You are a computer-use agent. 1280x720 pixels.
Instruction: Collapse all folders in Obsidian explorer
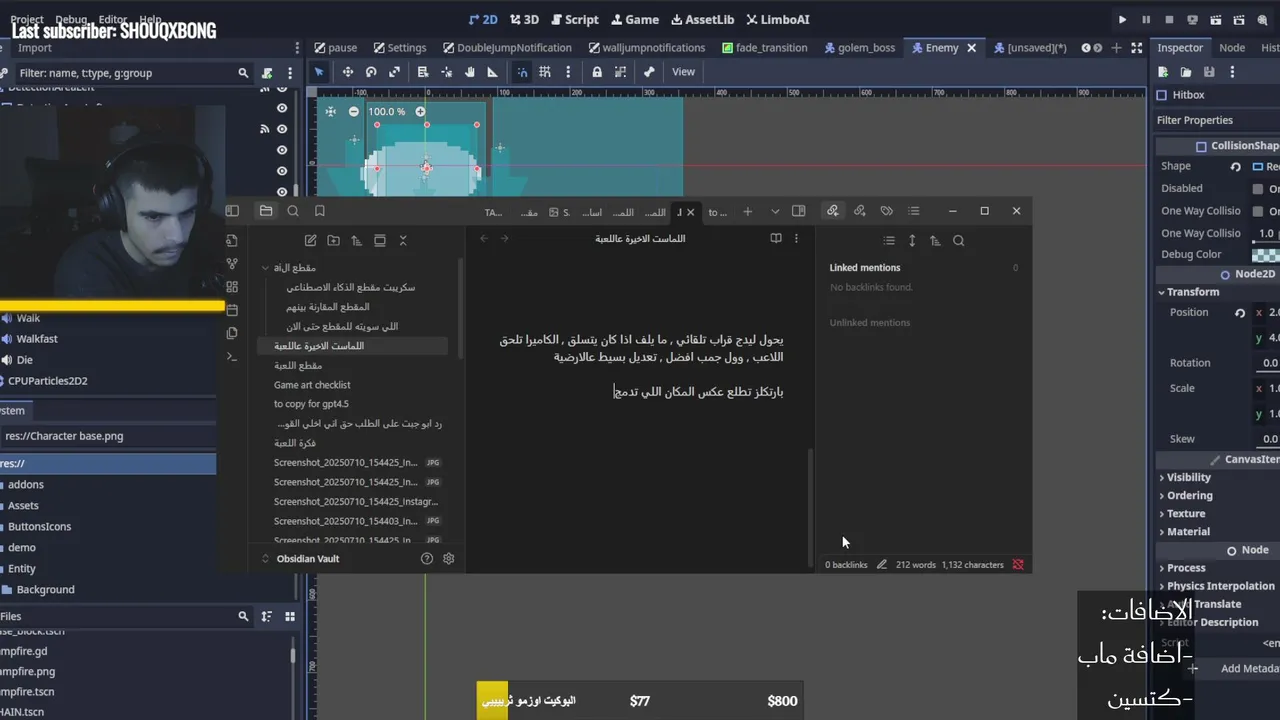pyautogui.click(x=403, y=241)
